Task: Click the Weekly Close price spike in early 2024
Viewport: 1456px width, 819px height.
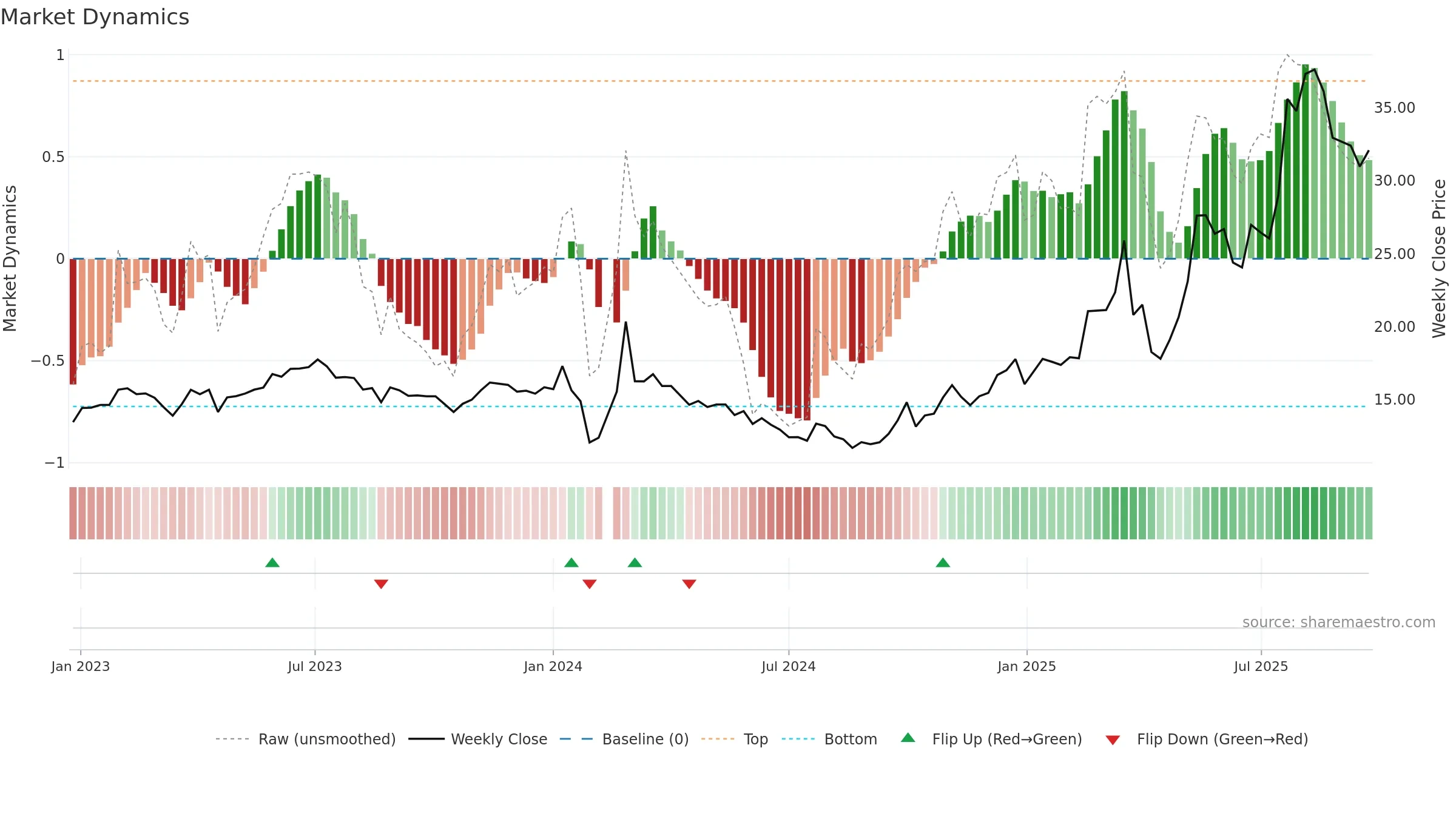Action: click(x=625, y=323)
